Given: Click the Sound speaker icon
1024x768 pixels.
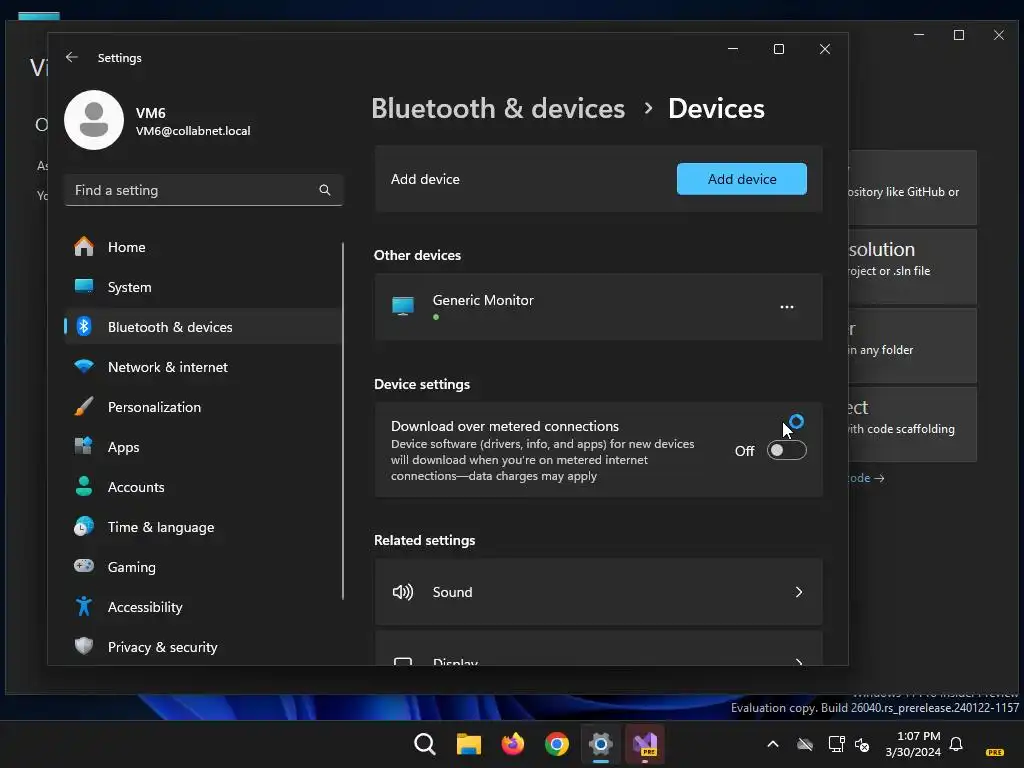Looking at the screenshot, I should [x=403, y=592].
